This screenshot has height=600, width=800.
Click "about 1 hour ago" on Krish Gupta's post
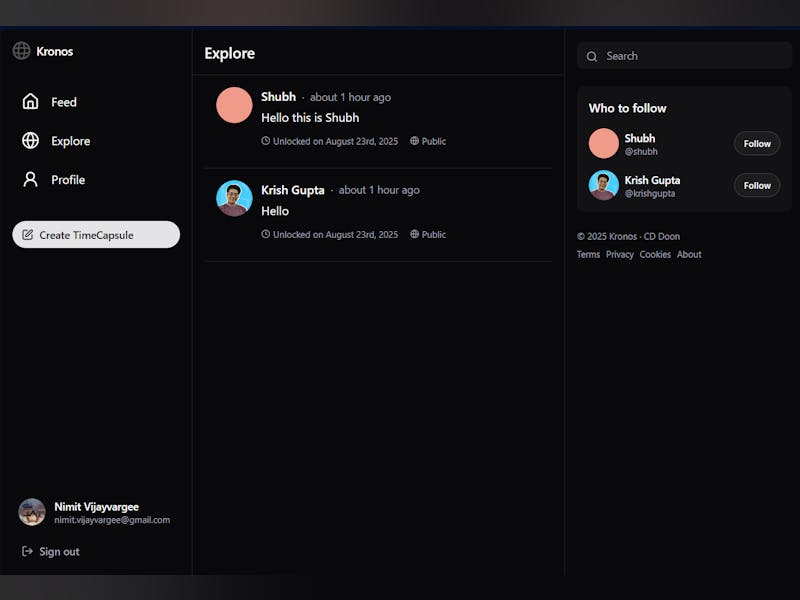[x=379, y=190]
